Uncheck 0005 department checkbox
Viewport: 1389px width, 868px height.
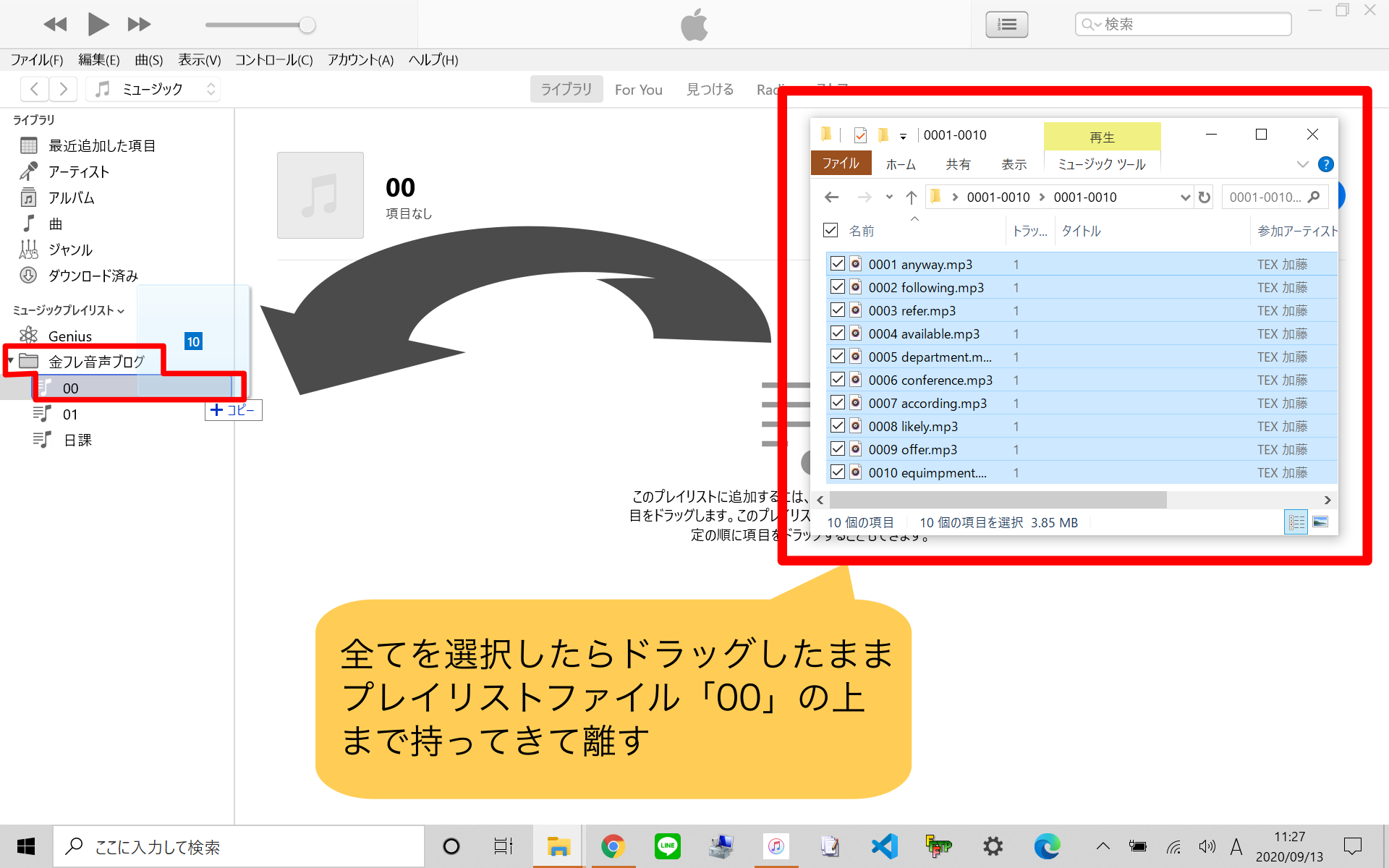point(837,356)
